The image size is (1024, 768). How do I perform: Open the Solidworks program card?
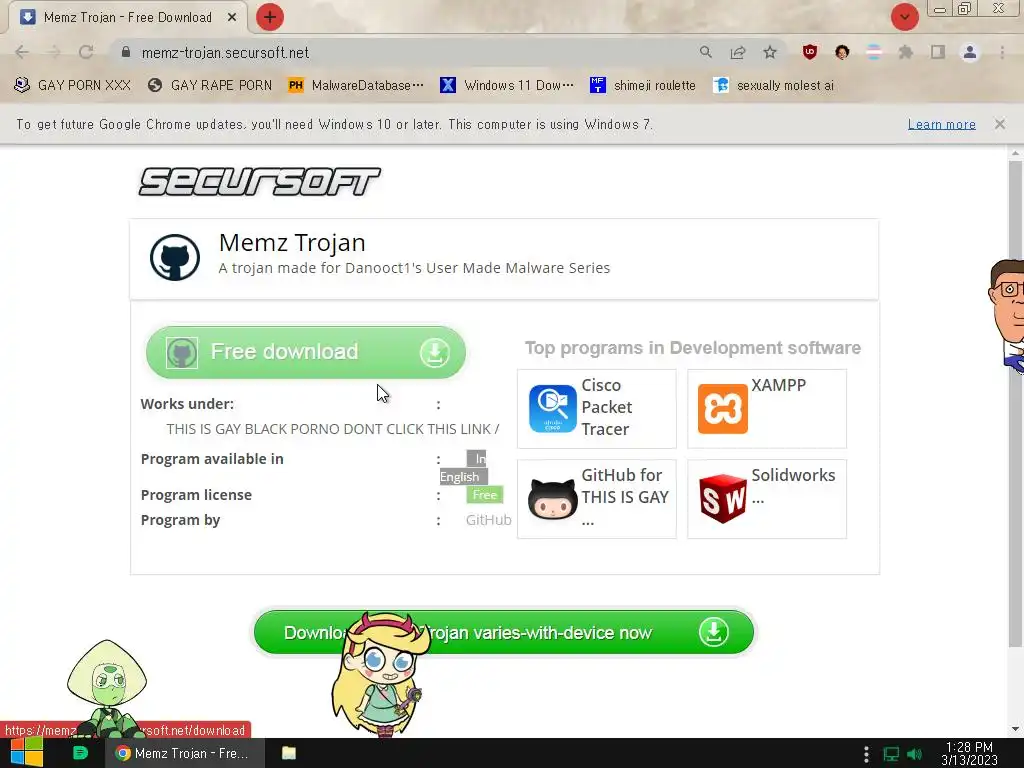coord(767,499)
